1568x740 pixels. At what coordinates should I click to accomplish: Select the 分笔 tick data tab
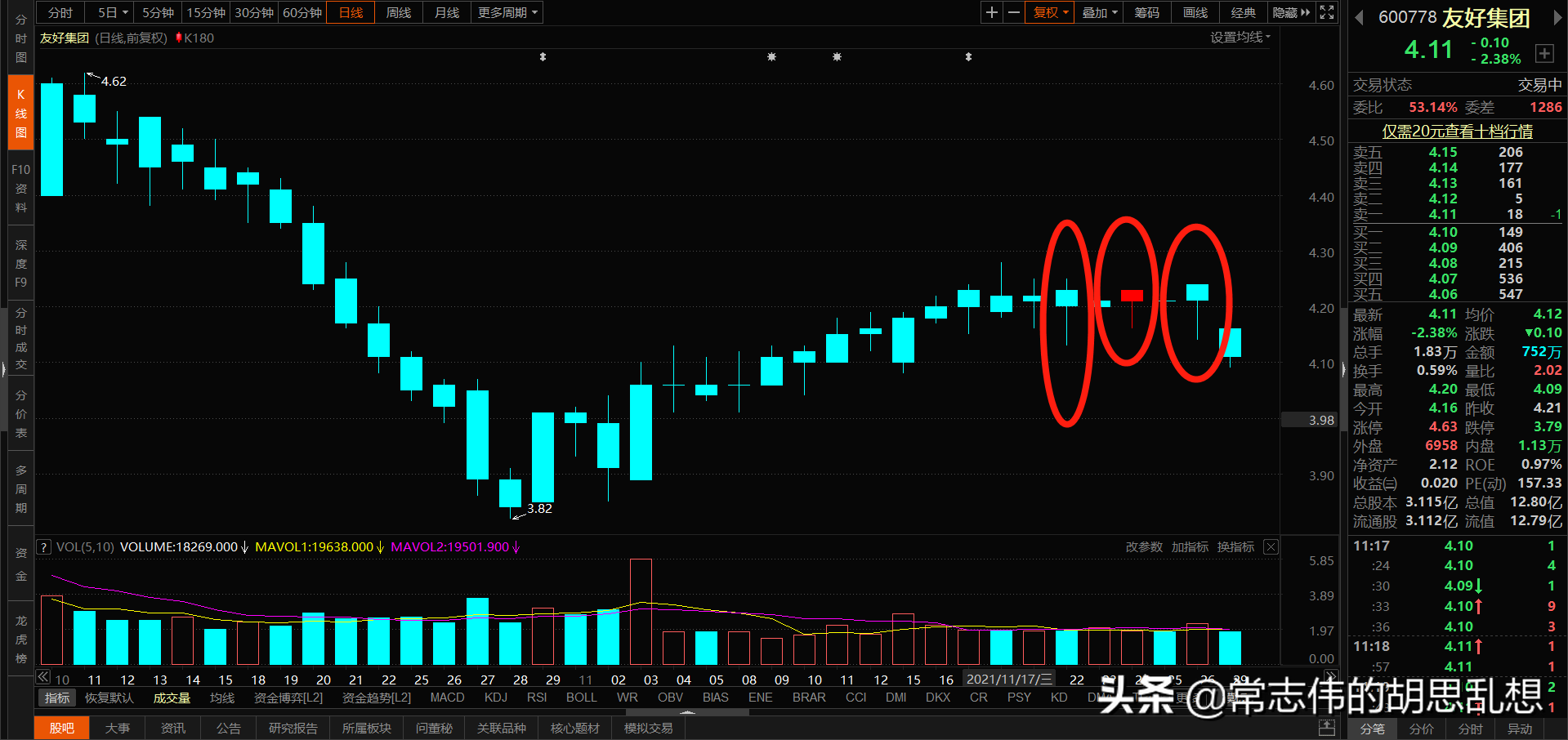point(1372,729)
